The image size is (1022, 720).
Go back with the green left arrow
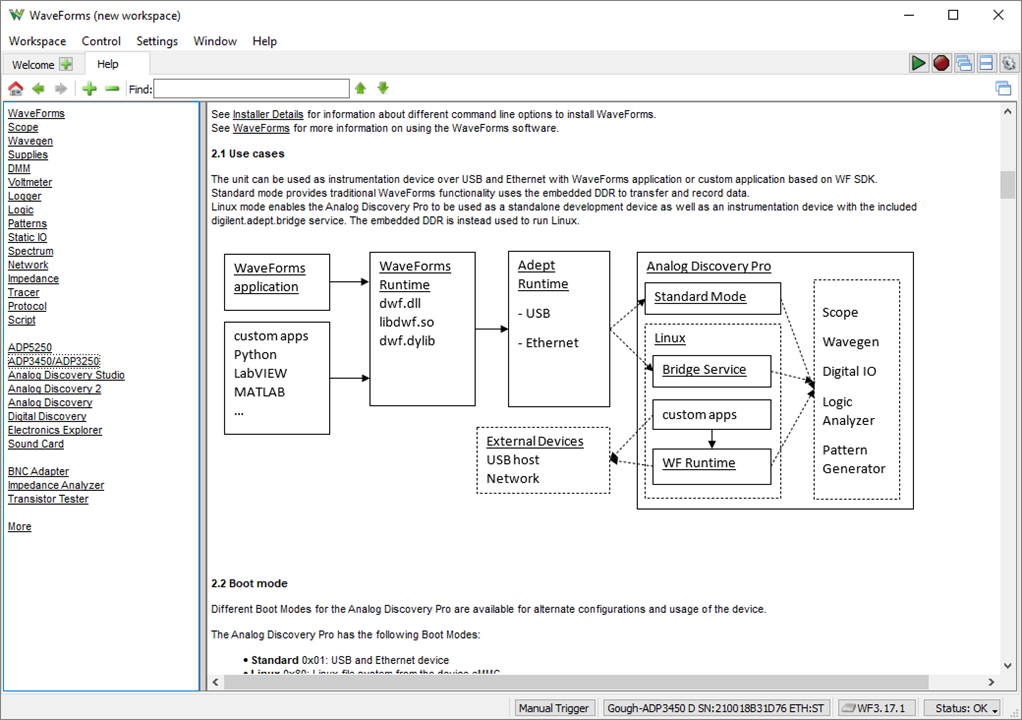point(38,89)
